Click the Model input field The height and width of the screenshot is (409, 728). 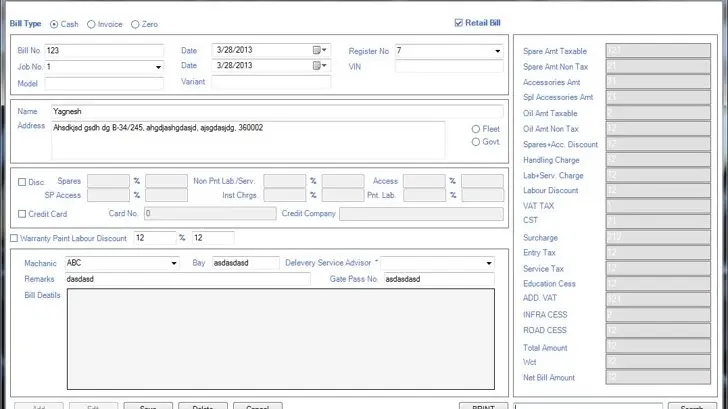coord(104,84)
